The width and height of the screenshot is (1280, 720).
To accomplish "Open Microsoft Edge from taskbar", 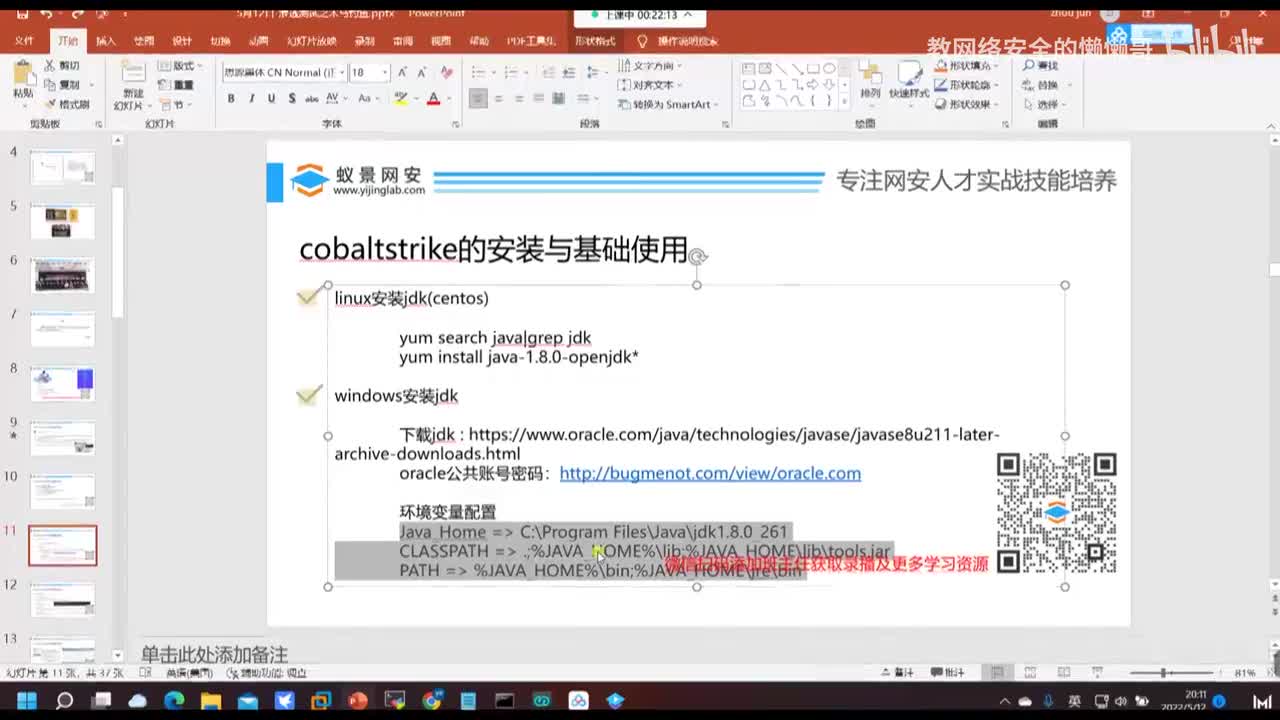I will [174, 701].
